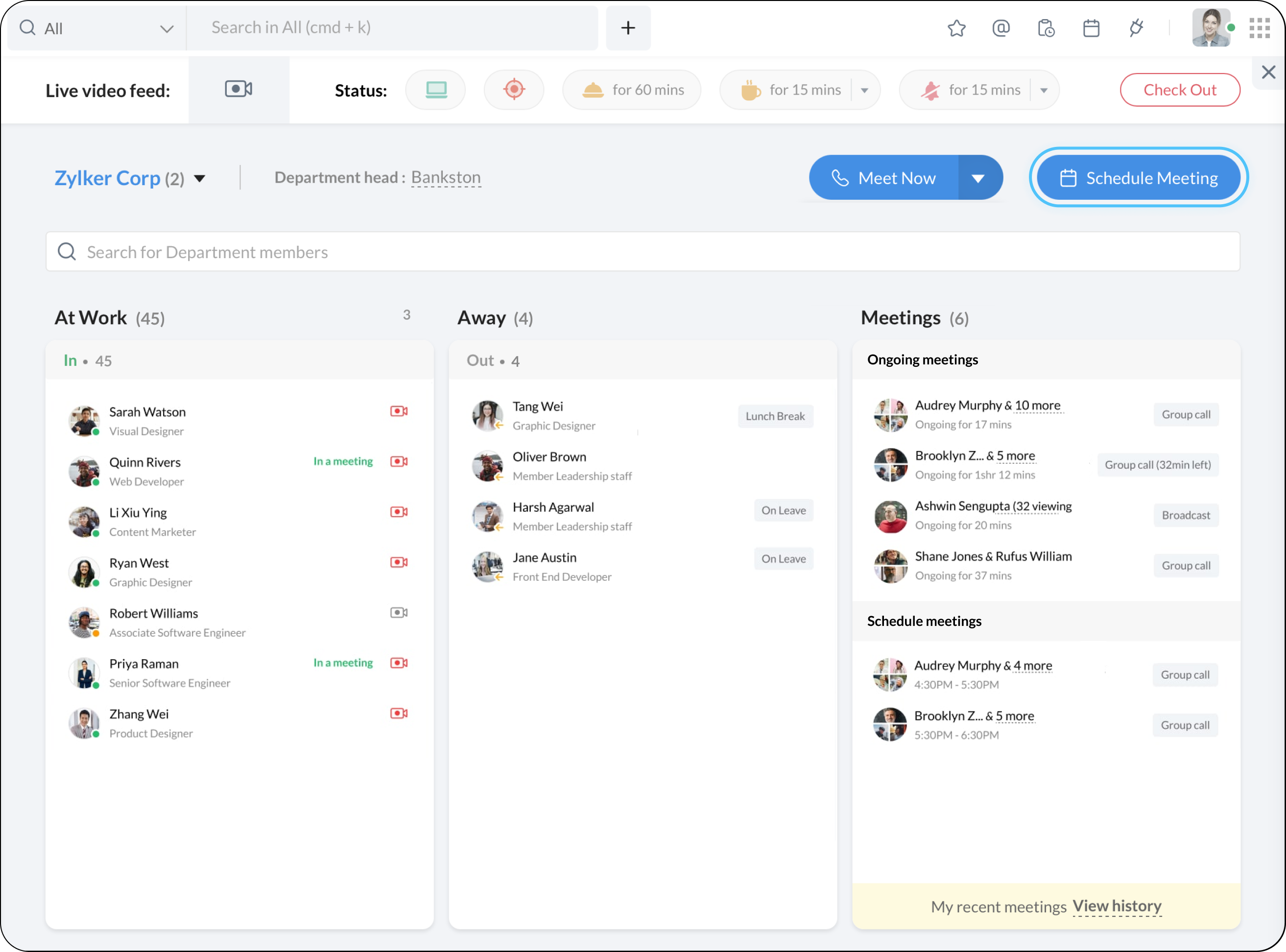Click the star favorites icon

coord(956,28)
